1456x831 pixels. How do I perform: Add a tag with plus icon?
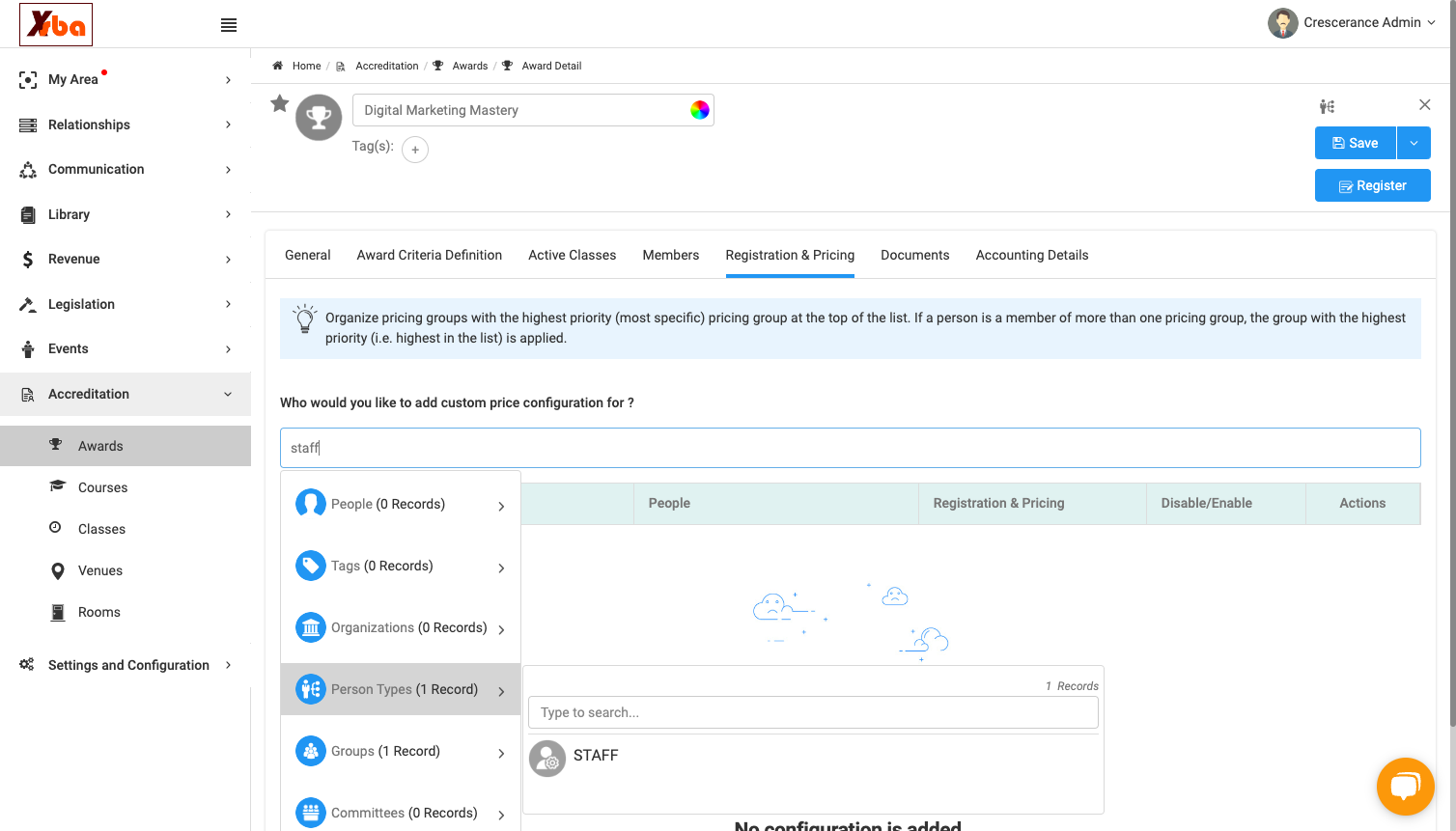415,150
